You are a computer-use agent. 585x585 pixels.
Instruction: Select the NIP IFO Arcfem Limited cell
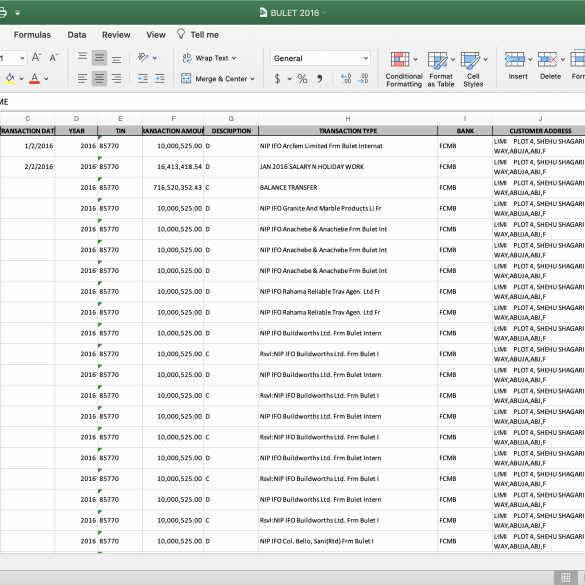348,146
